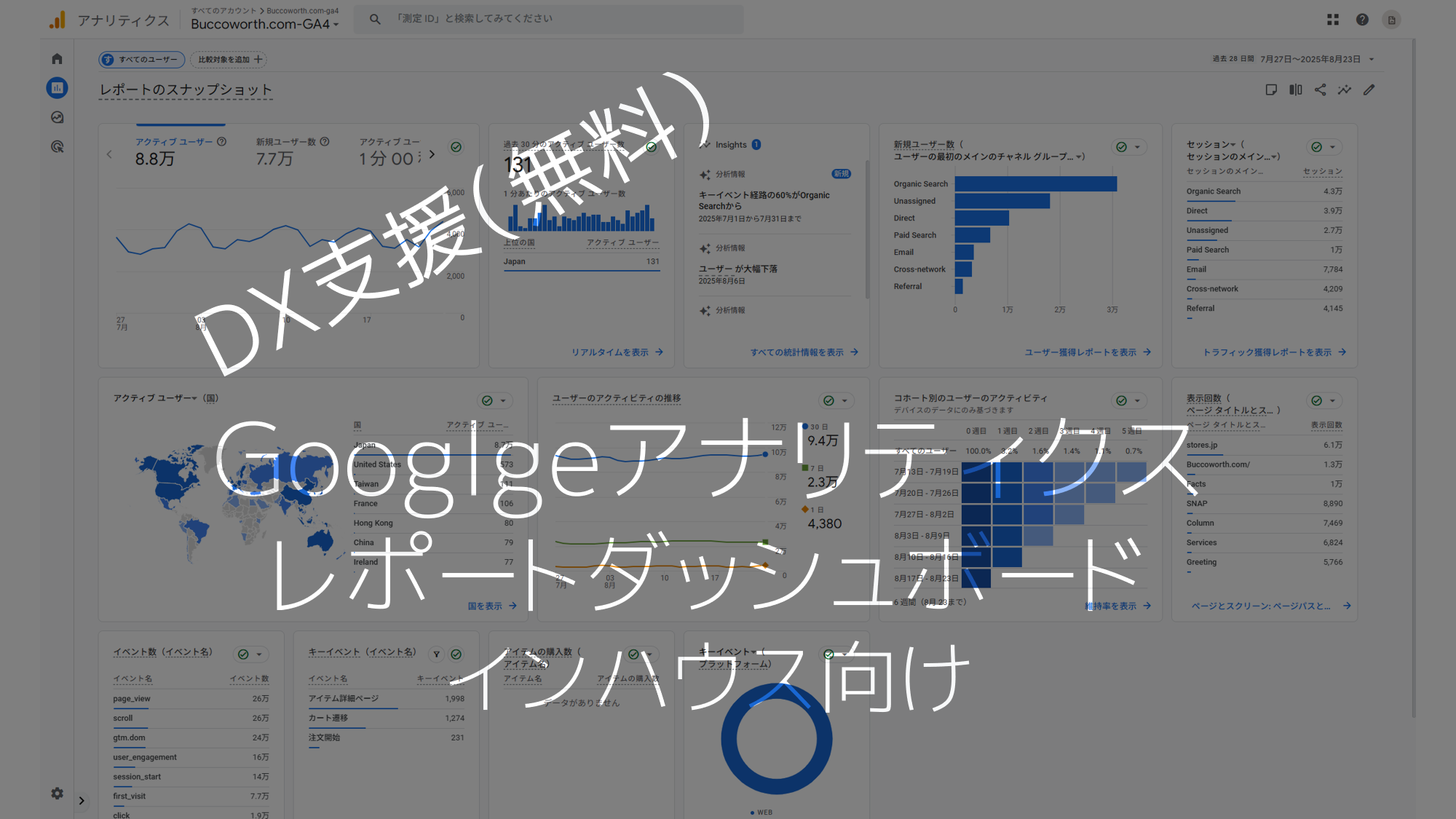The height and width of the screenshot is (819, 1456).
Task: Open the Insights sparkline icon in toolbar
Action: point(1345,90)
